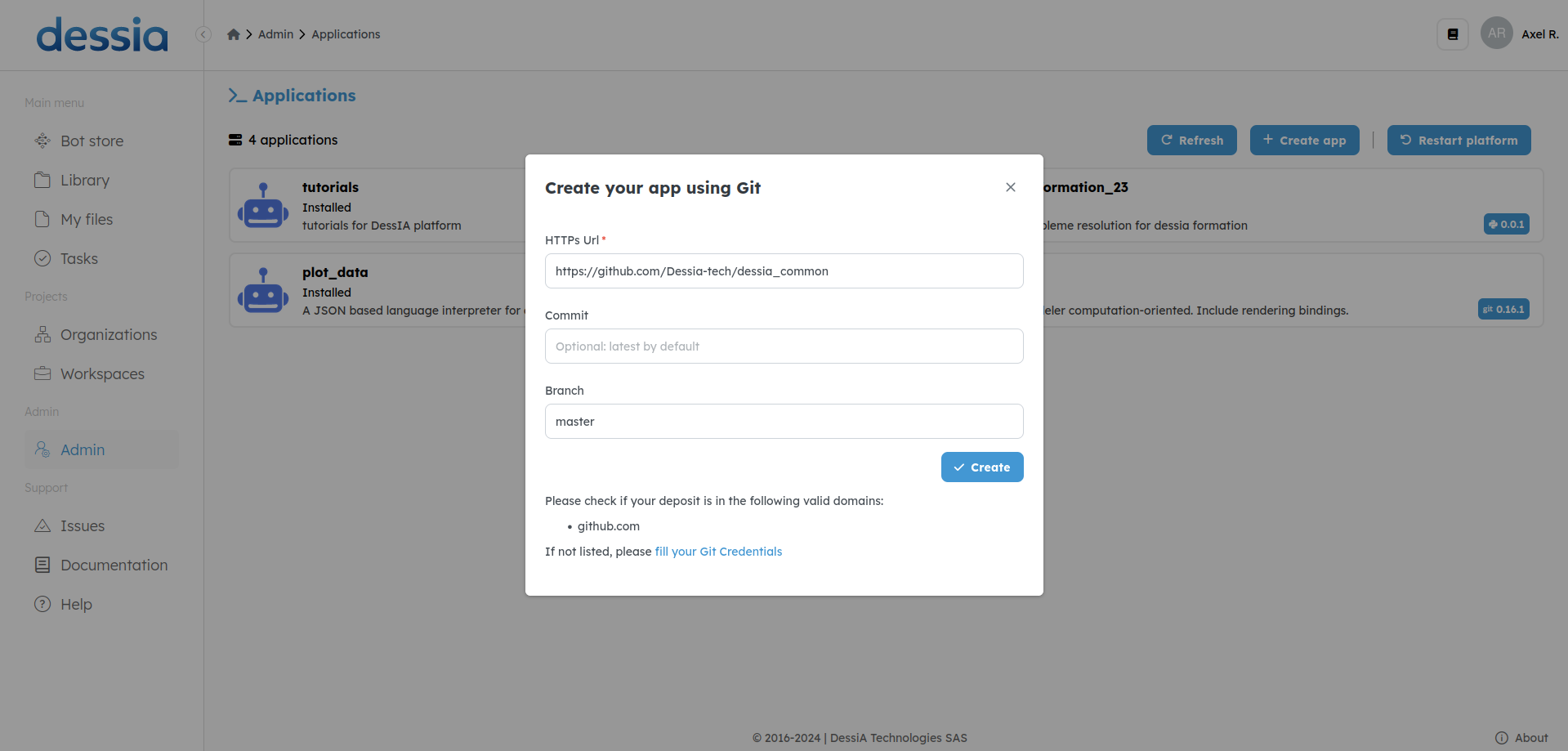Image resolution: width=1568 pixels, height=751 pixels.
Task: Click the About info icon
Action: point(1502,738)
